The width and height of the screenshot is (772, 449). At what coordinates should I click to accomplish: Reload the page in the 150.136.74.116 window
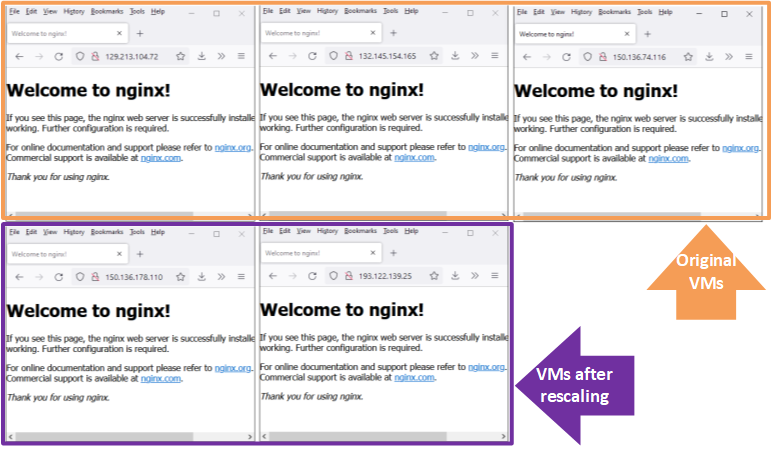tap(566, 57)
